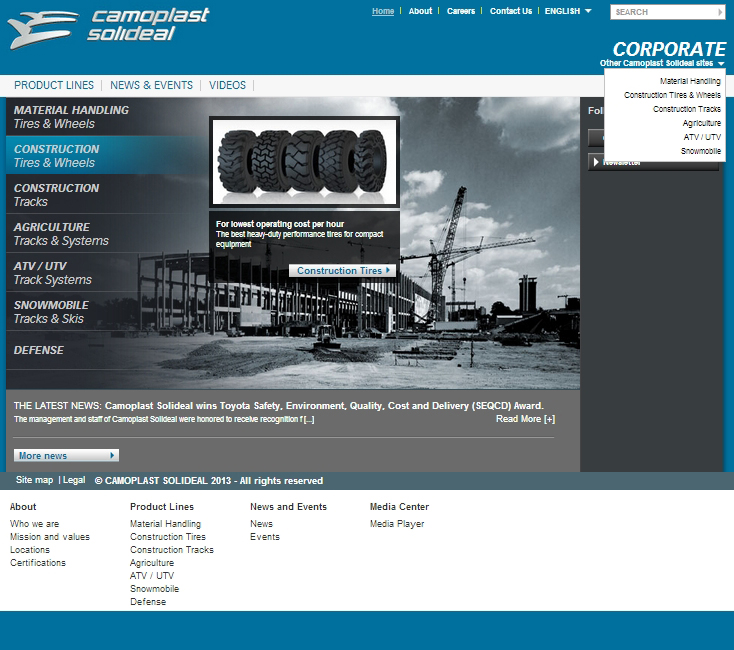Go to Home in top navigation

pyautogui.click(x=383, y=11)
